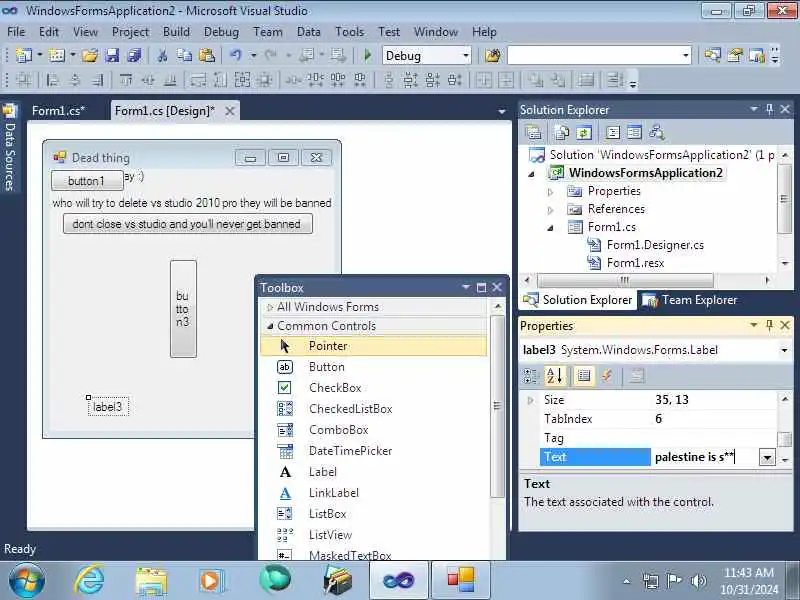
Task: Open Windows Media Player from the taskbar
Action: pyautogui.click(x=212, y=581)
